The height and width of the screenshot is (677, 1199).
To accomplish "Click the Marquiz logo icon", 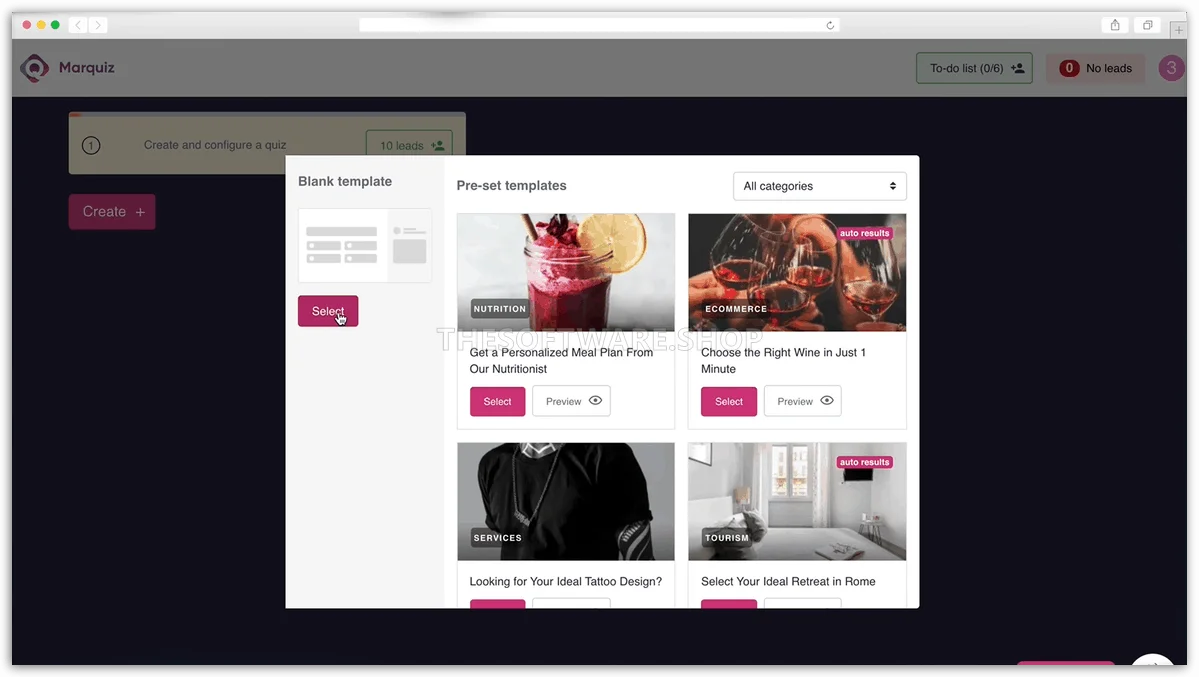I will (34, 68).
